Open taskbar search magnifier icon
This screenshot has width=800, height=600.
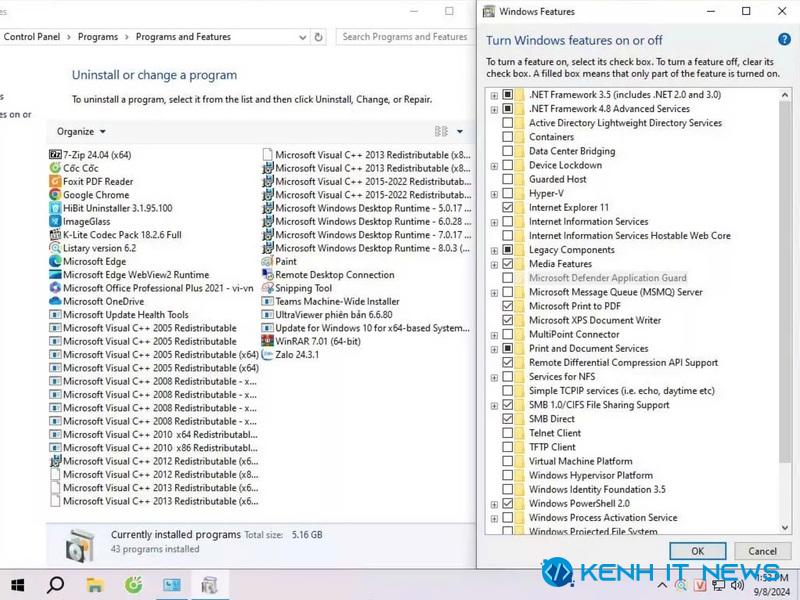[x=55, y=585]
